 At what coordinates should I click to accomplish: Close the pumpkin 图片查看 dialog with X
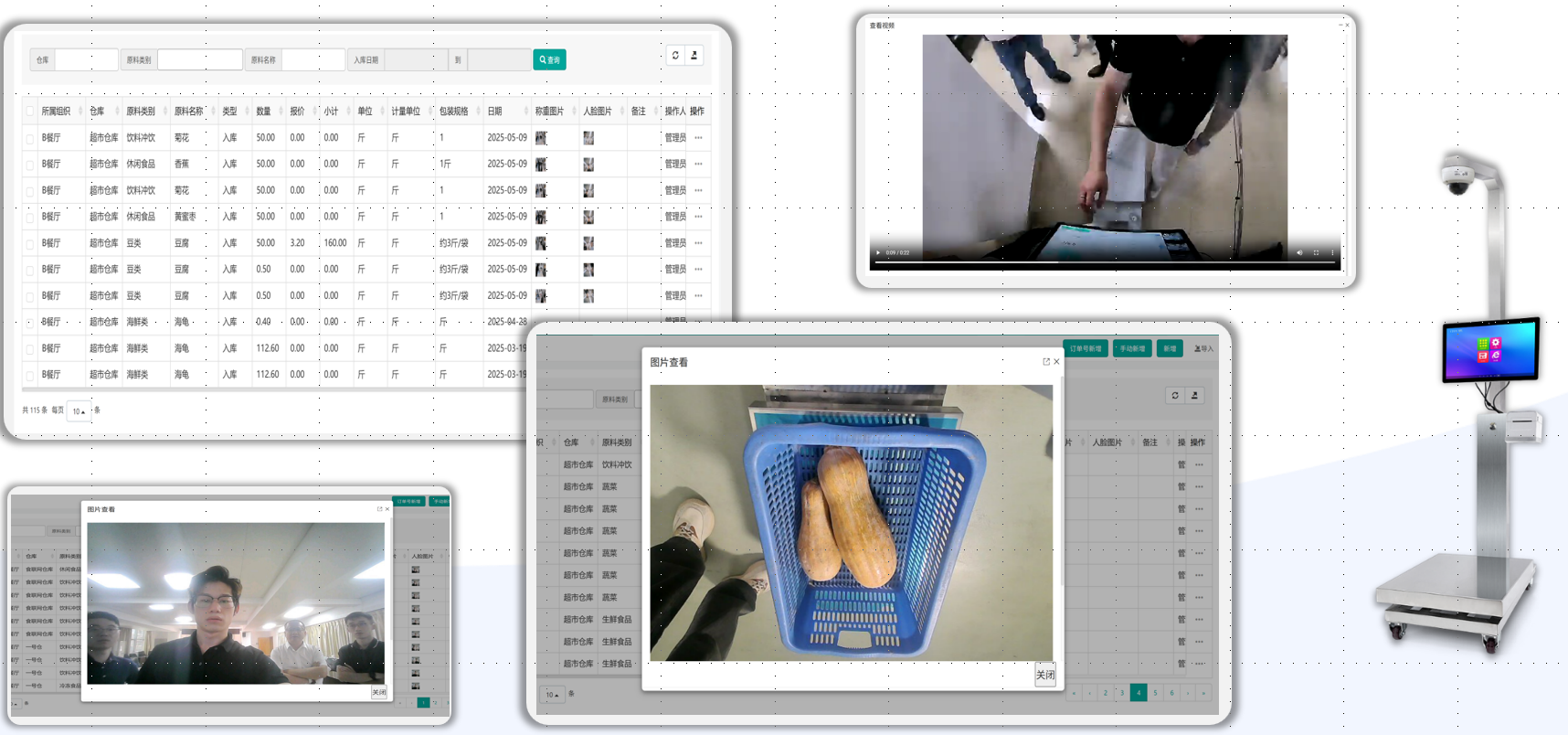tap(1056, 362)
